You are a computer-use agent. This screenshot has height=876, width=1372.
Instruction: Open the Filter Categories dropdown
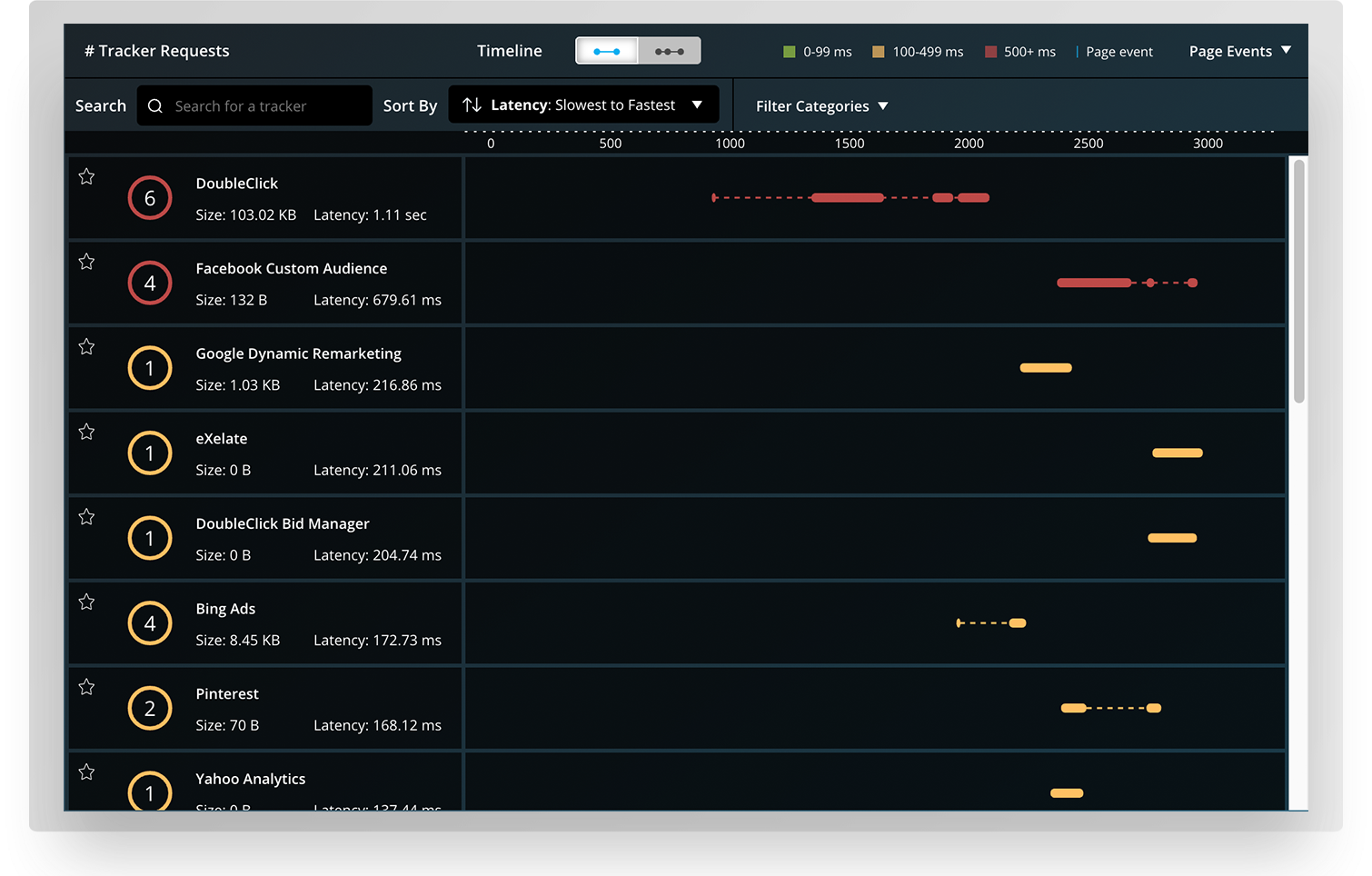tap(822, 106)
